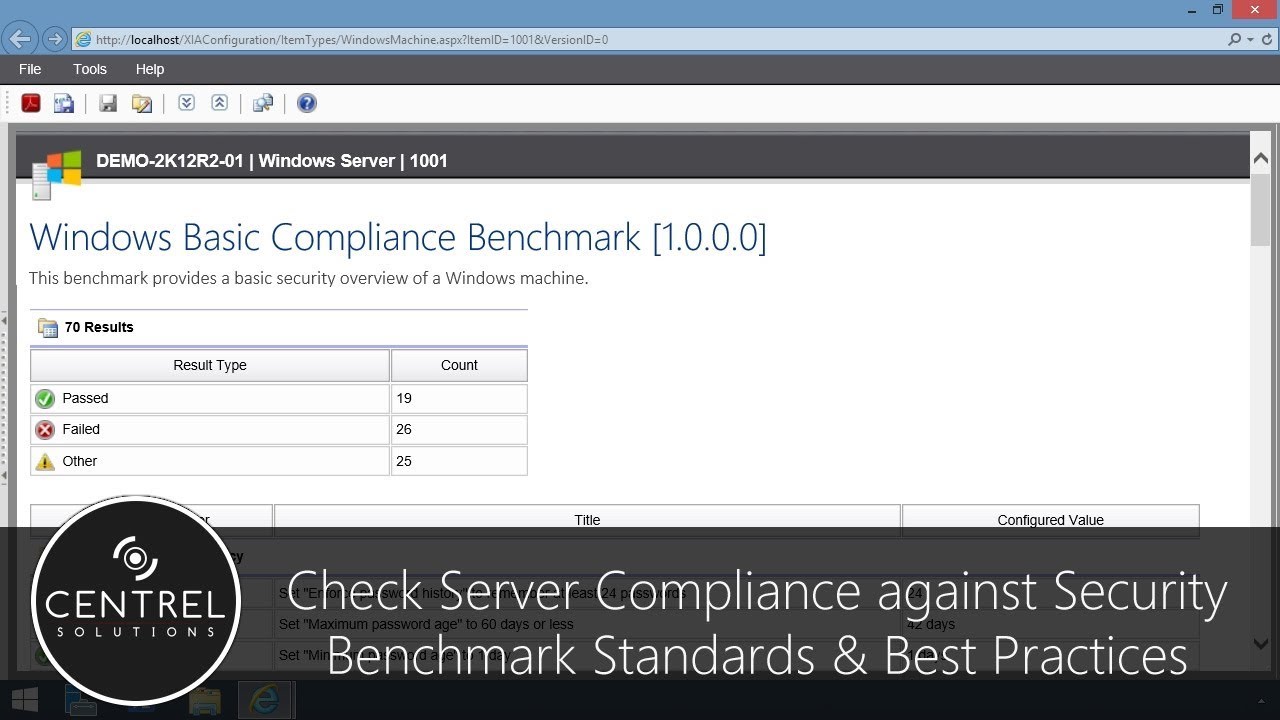Collapse all sections with double-up arrows
The height and width of the screenshot is (720, 1280).
click(x=219, y=103)
